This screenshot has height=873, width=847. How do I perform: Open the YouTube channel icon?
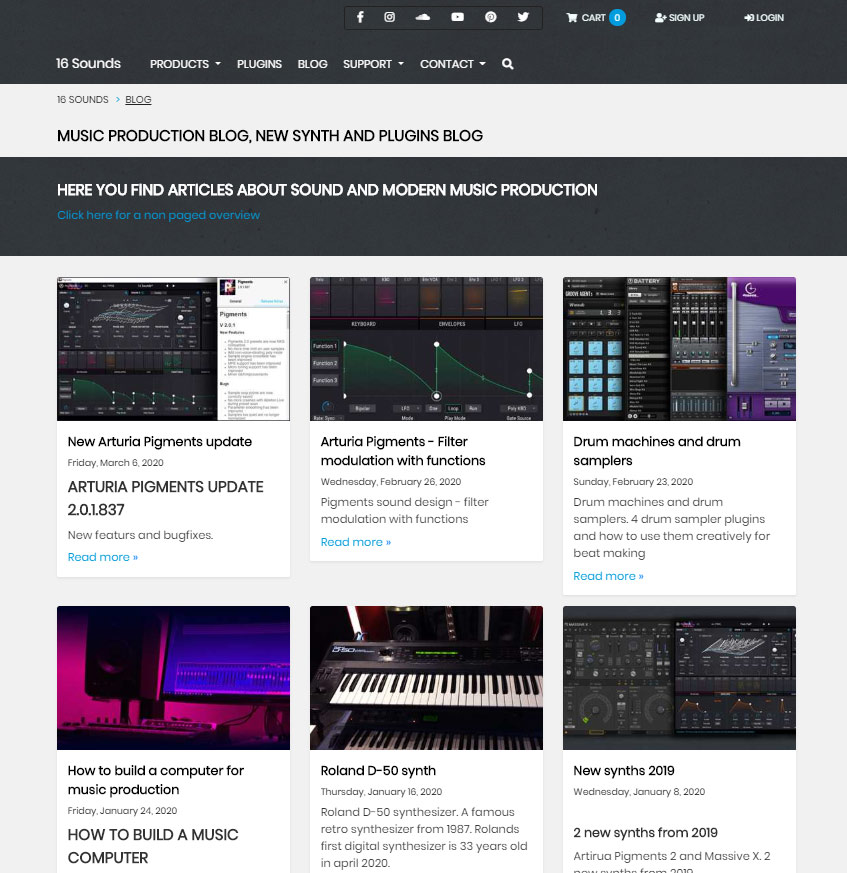click(457, 18)
